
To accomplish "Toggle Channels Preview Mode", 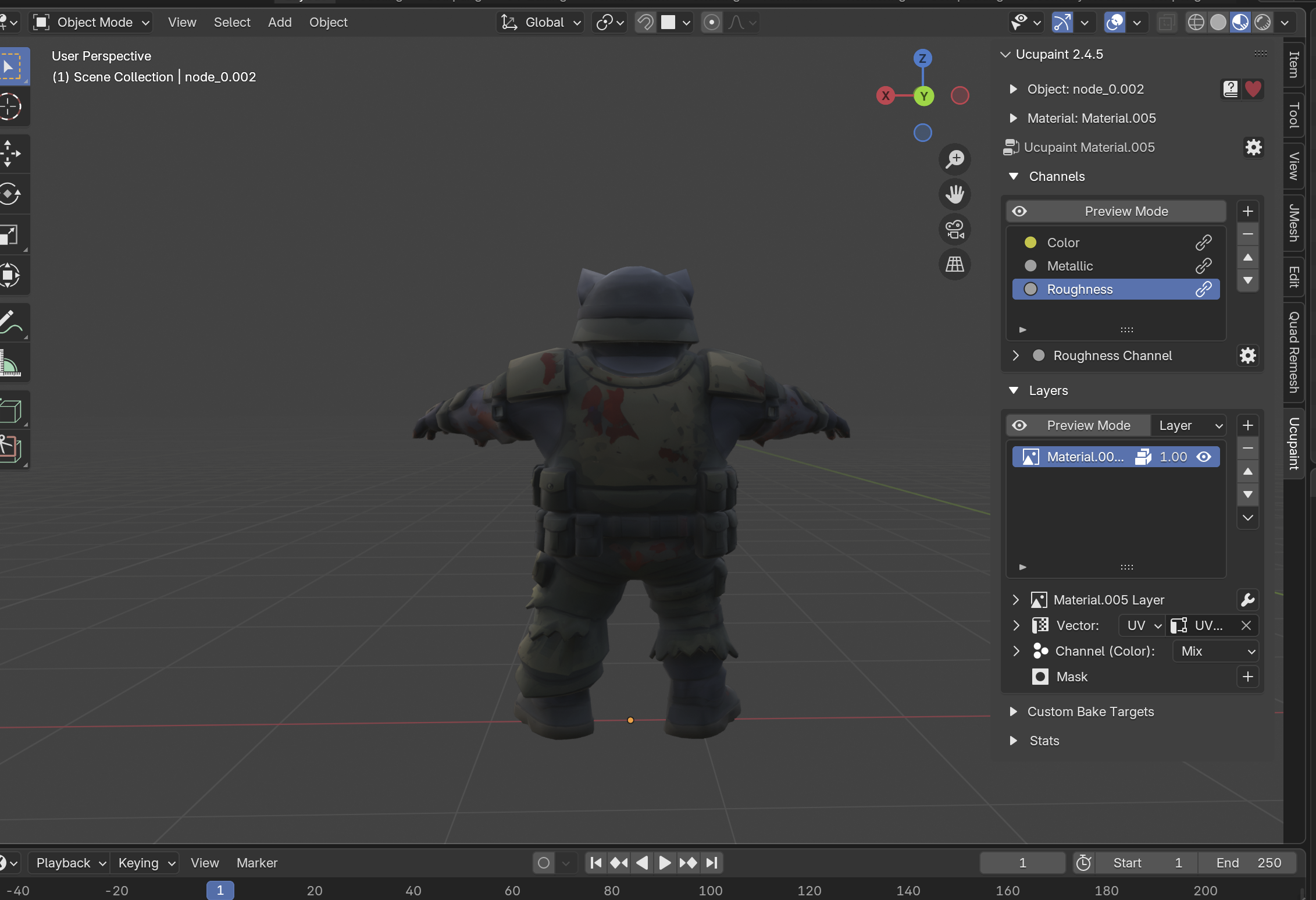I will tap(1116, 211).
